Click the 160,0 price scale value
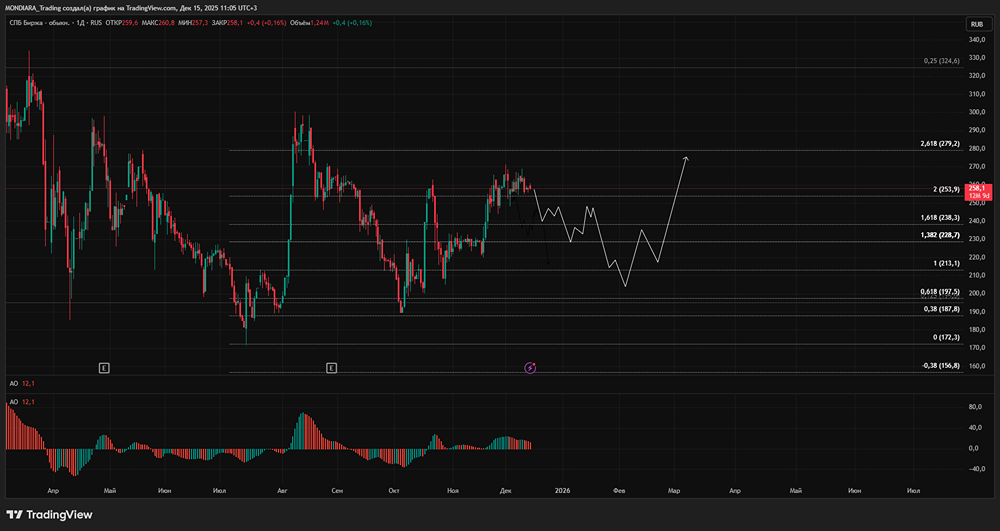 pyautogui.click(x=977, y=366)
